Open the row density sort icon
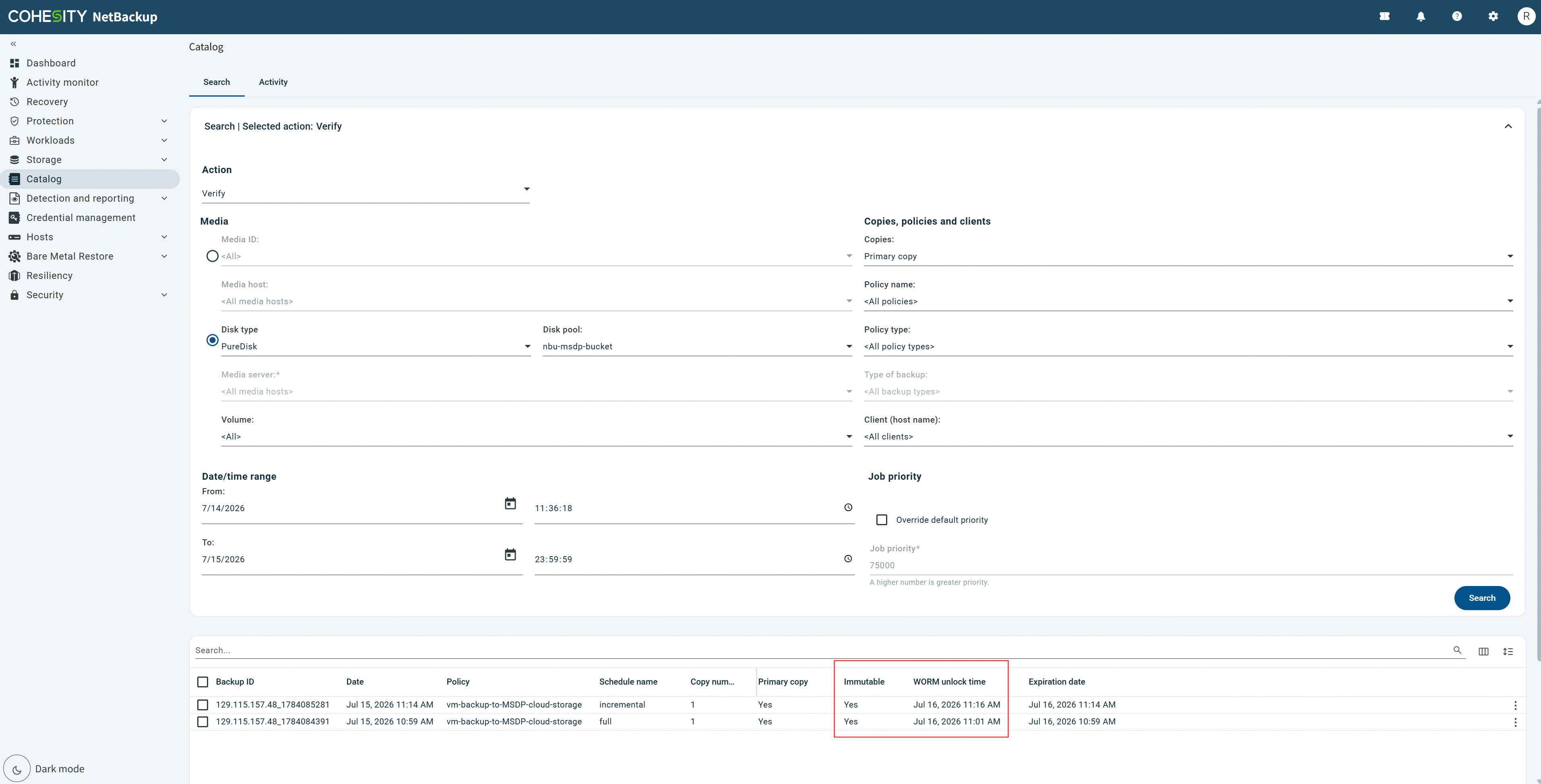Viewport: 1541px width, 784px height. [x=1508, y=652]
